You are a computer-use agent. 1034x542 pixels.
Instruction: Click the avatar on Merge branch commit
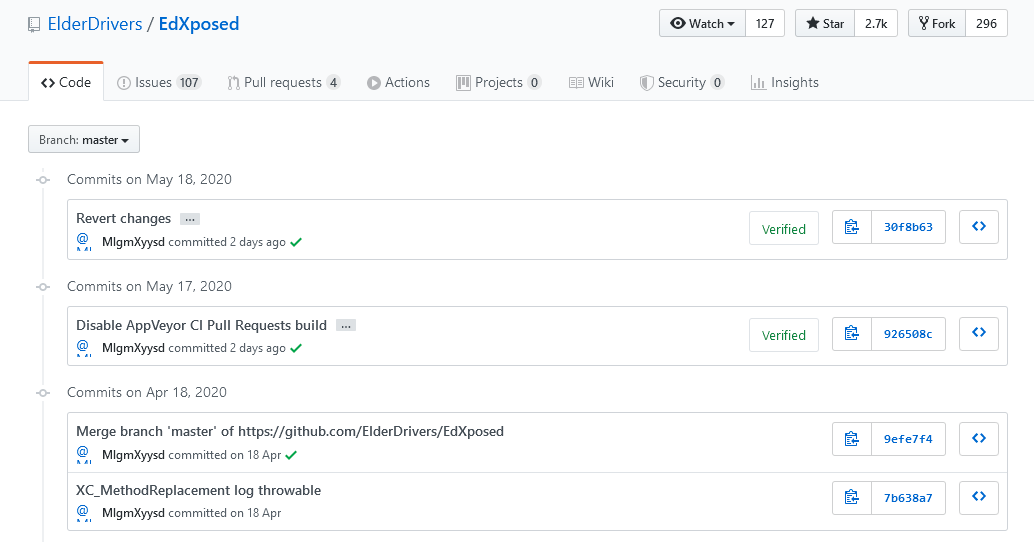tap(84, 454)
